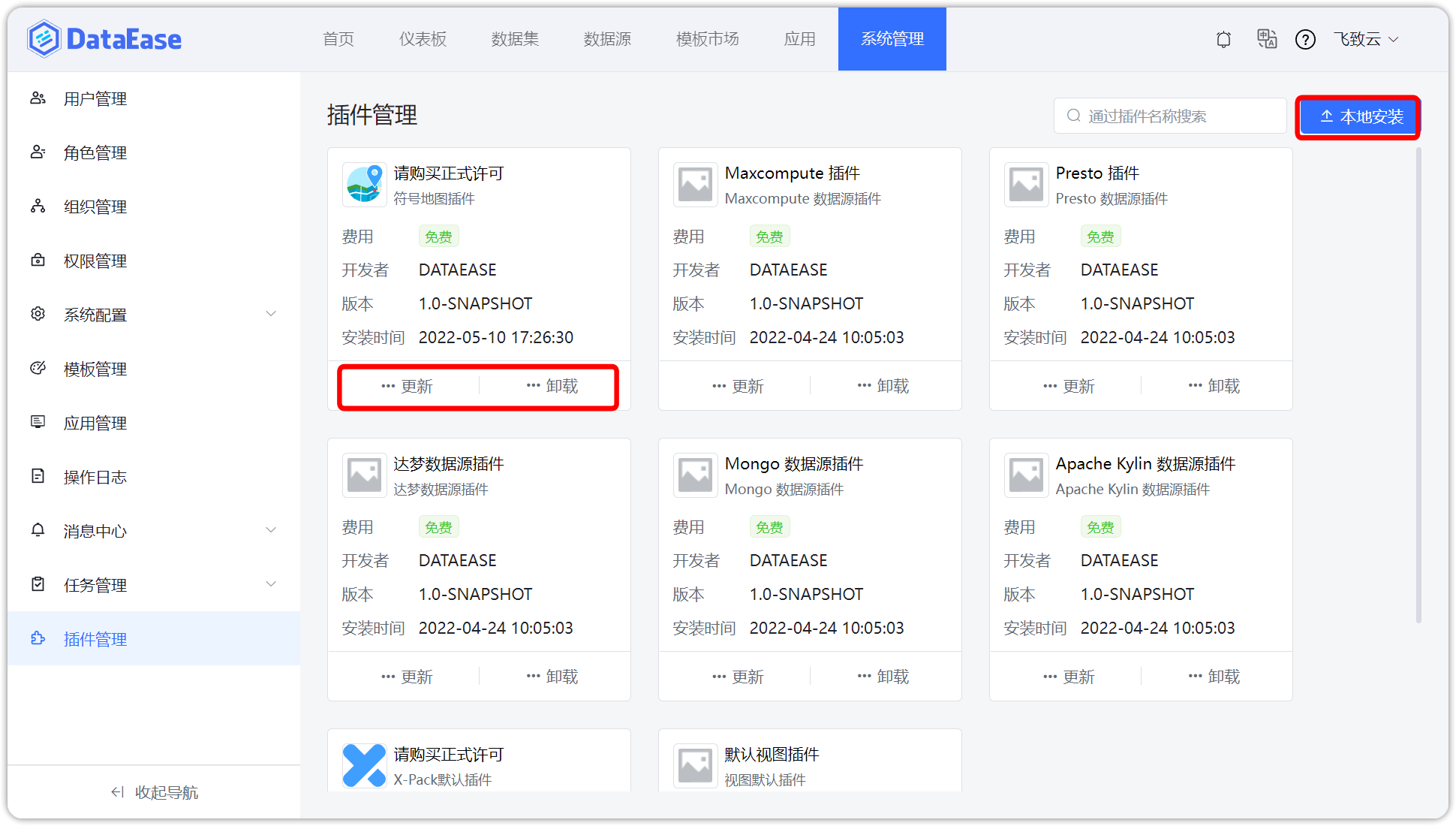
Task: Uninstall the 符号地图插件 plugin
Action: pyautogui.click(x=552, y=386)
